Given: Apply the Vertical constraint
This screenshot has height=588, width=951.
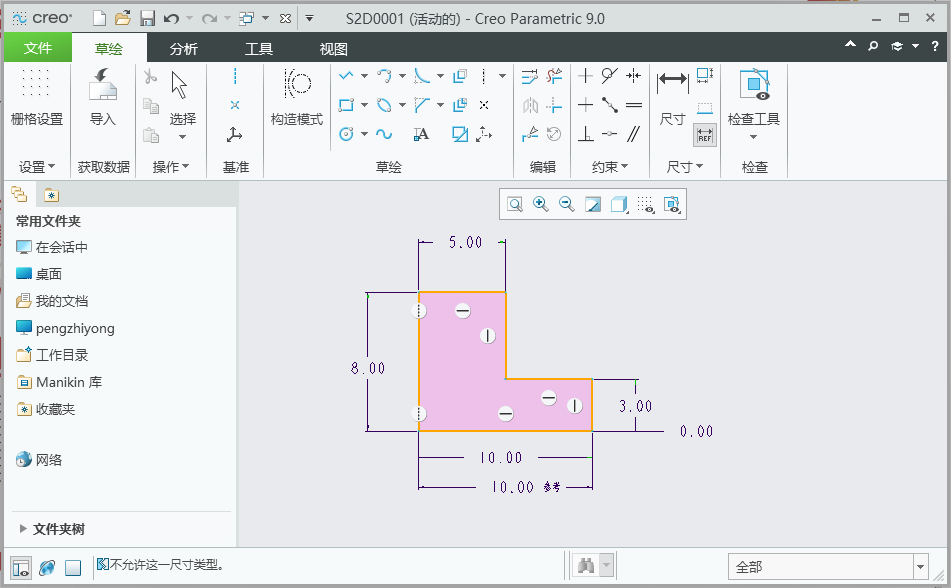Looking at the screenshot, I should 585,76.
